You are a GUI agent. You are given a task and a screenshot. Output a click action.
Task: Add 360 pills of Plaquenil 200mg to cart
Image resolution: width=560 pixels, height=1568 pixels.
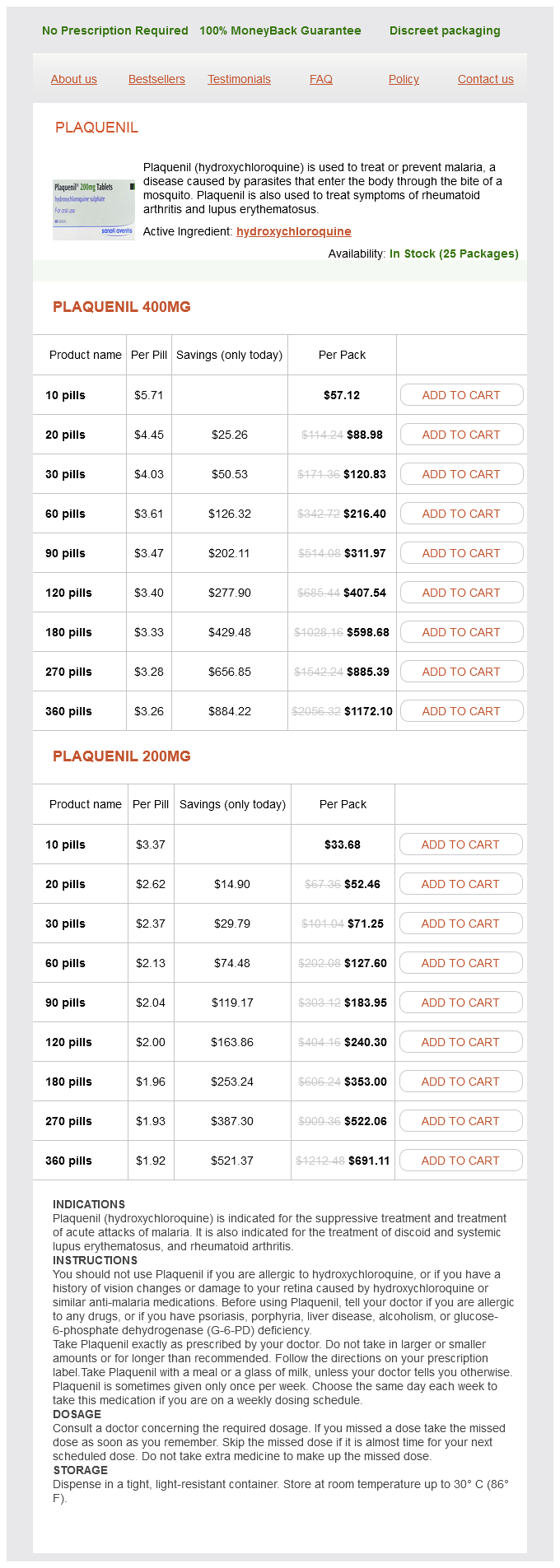click(x=460, y=1161)
